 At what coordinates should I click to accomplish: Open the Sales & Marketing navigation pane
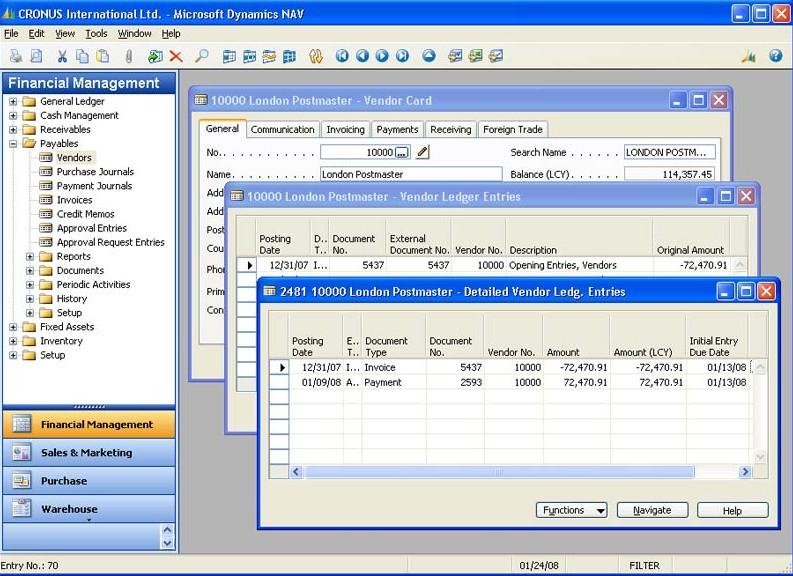click(x=89, y=453)
